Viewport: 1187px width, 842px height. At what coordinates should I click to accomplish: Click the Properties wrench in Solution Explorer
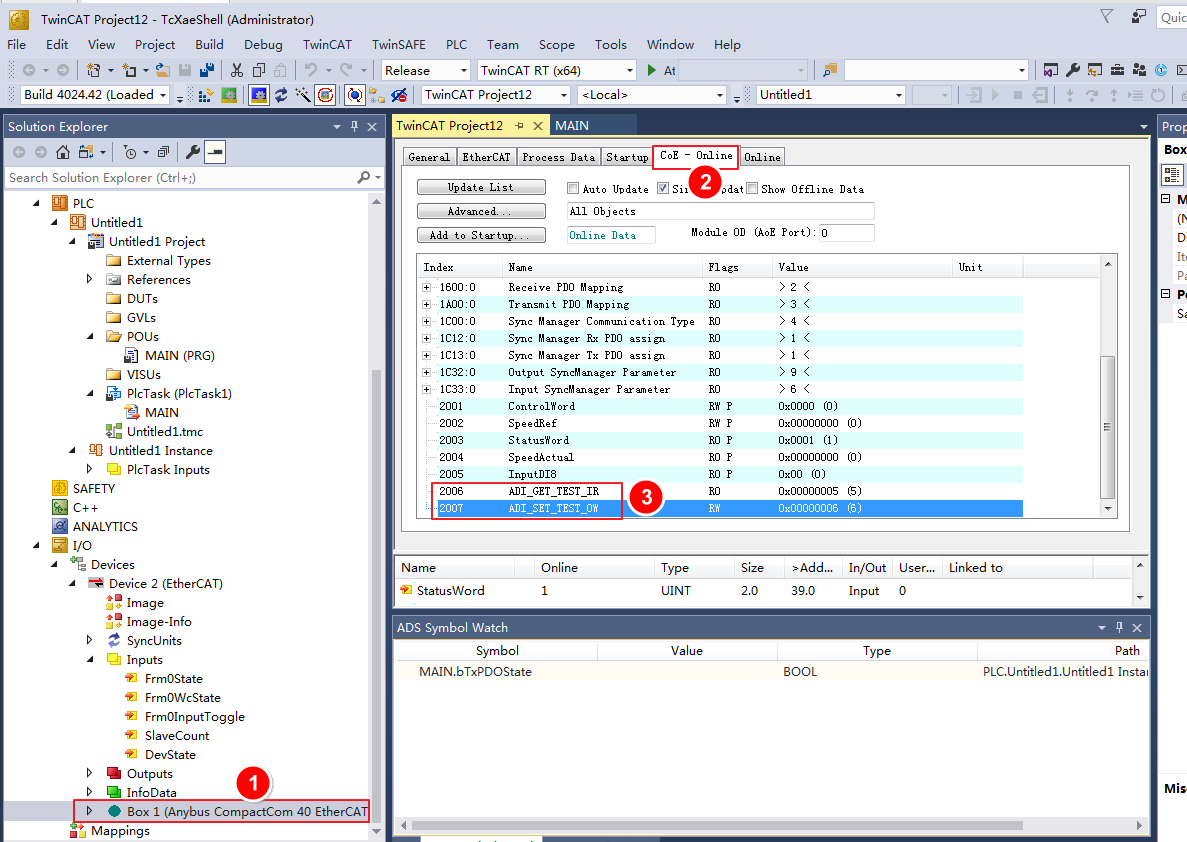click(193, 152)
